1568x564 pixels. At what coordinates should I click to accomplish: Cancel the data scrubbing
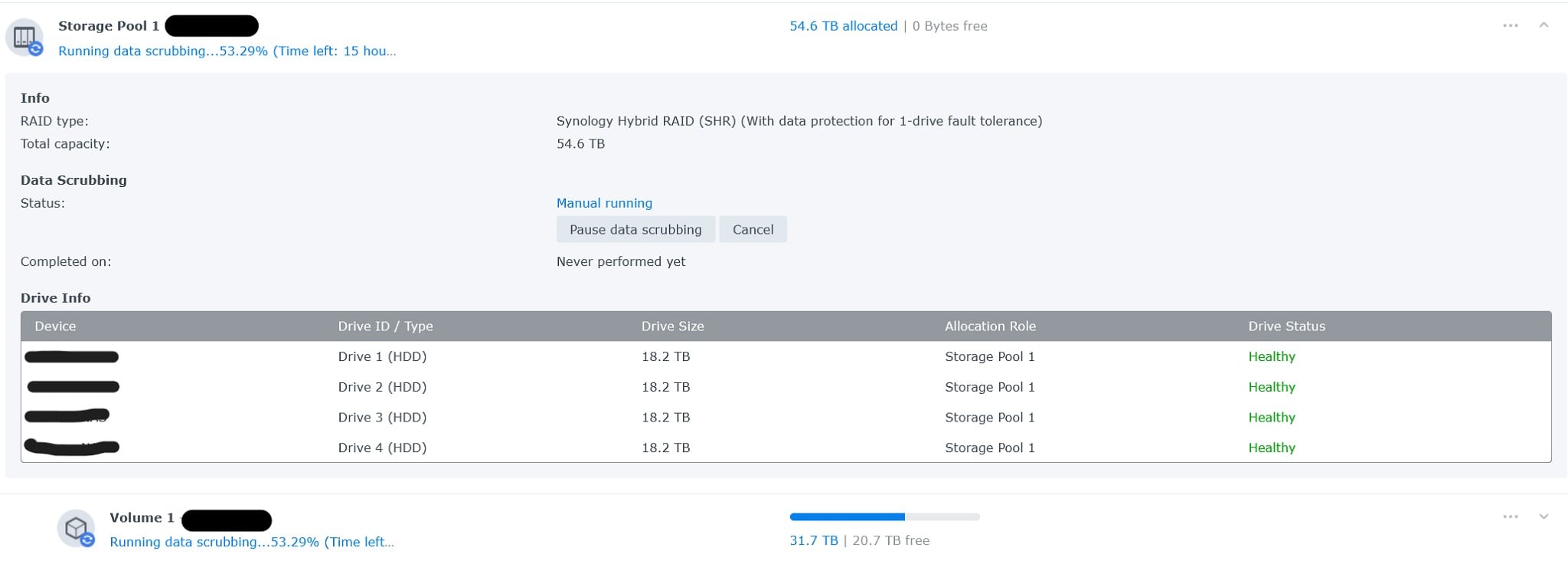753,229
